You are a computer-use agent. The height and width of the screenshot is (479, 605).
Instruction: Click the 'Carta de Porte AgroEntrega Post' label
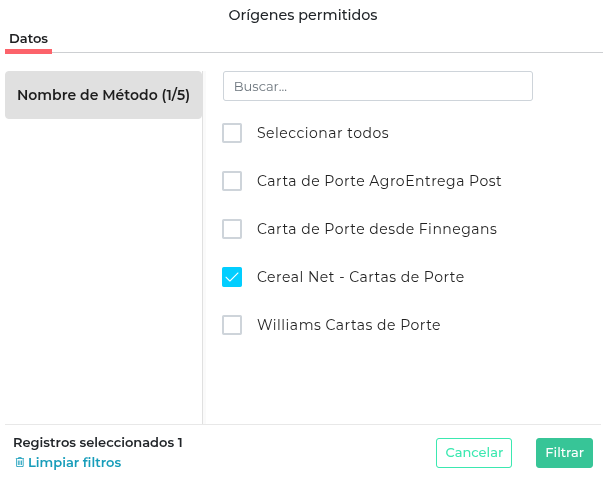point(379,181)
